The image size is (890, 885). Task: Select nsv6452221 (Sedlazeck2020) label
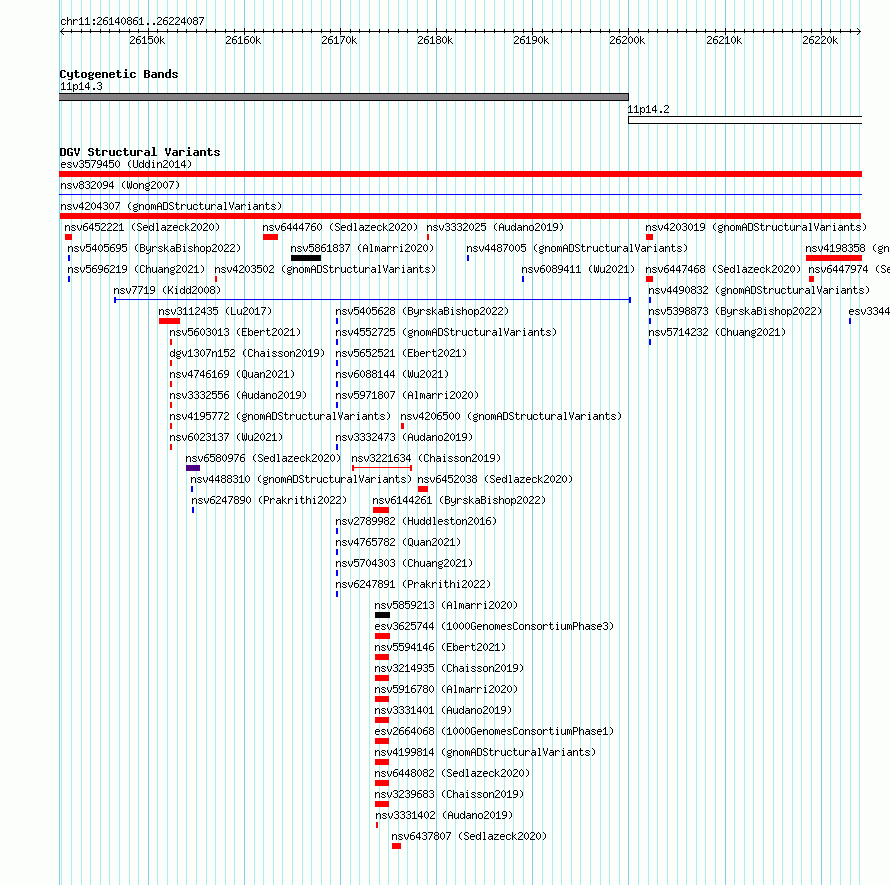click(142, 227)
